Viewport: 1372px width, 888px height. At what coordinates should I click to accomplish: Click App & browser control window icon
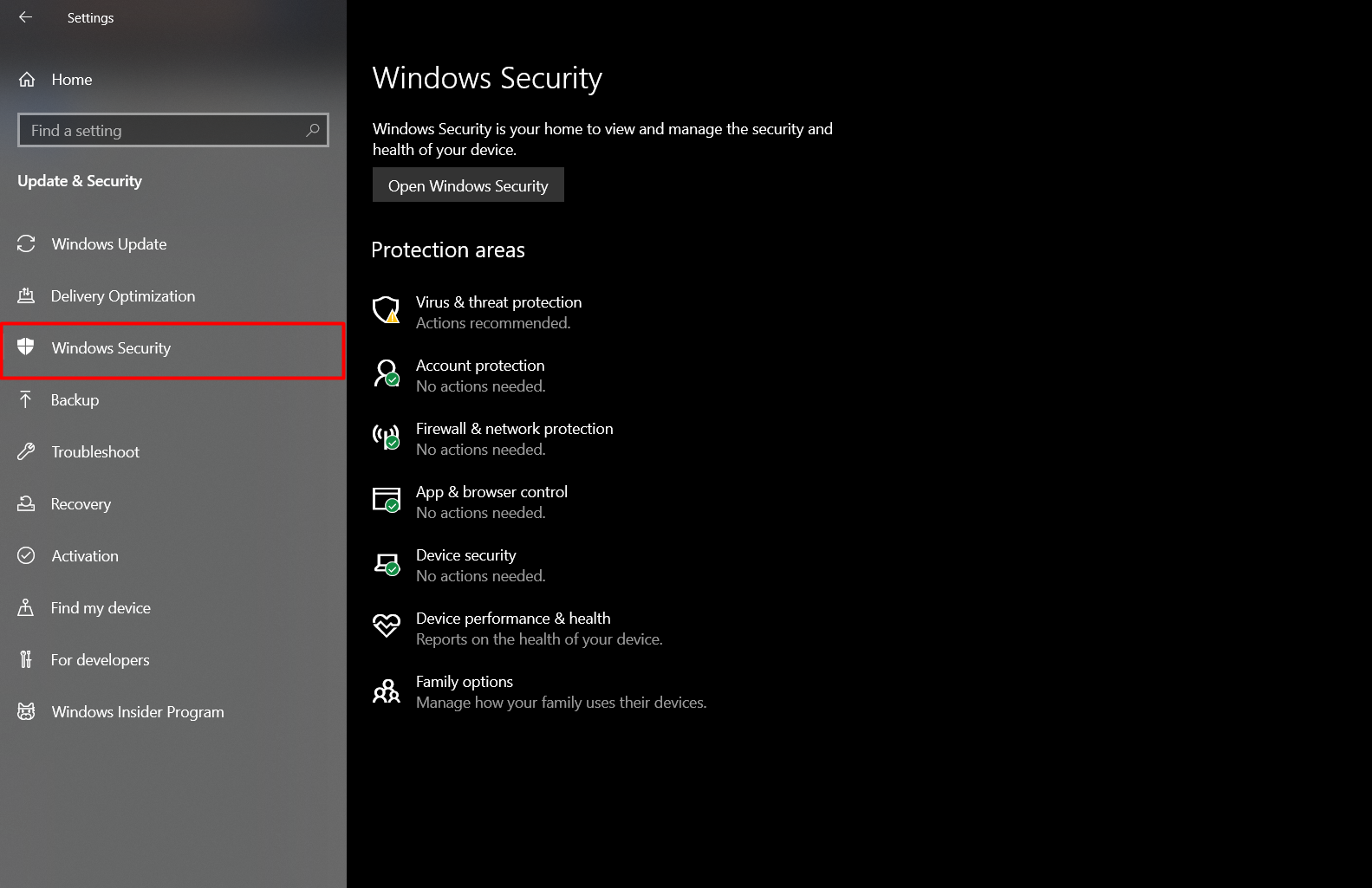386,500
